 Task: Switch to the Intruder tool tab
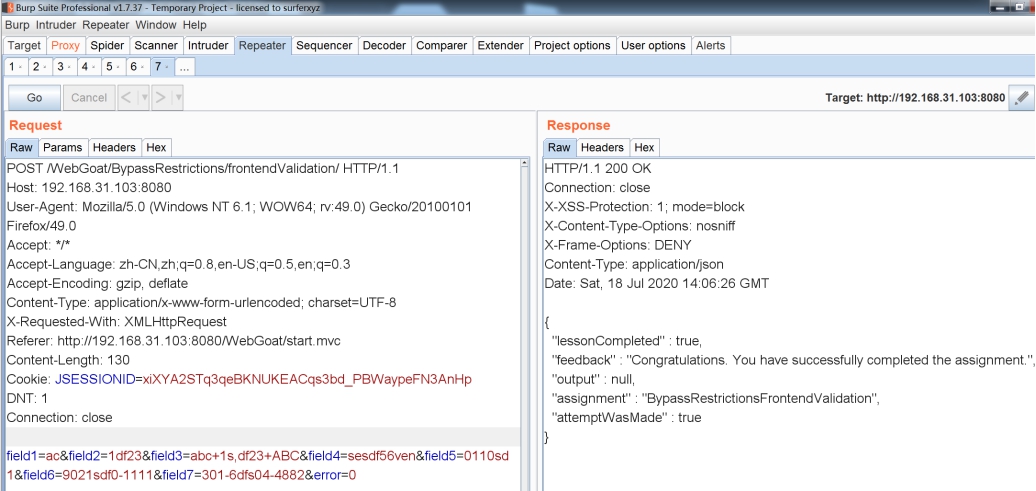[208, 46]
